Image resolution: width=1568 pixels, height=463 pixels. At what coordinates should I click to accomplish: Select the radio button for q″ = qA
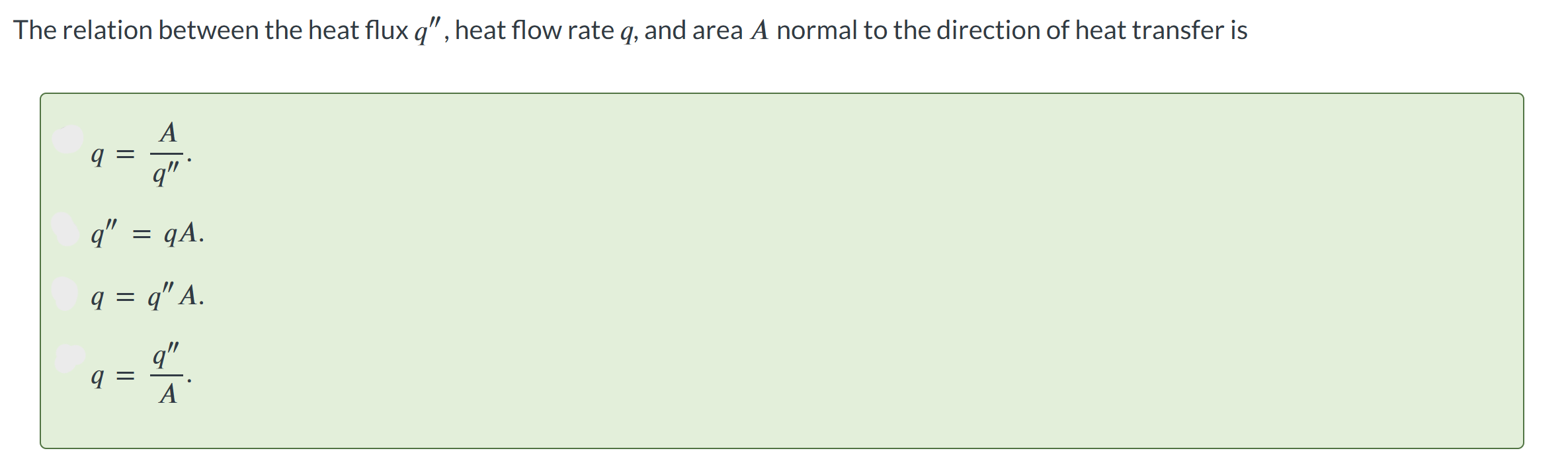click(66, 230)
